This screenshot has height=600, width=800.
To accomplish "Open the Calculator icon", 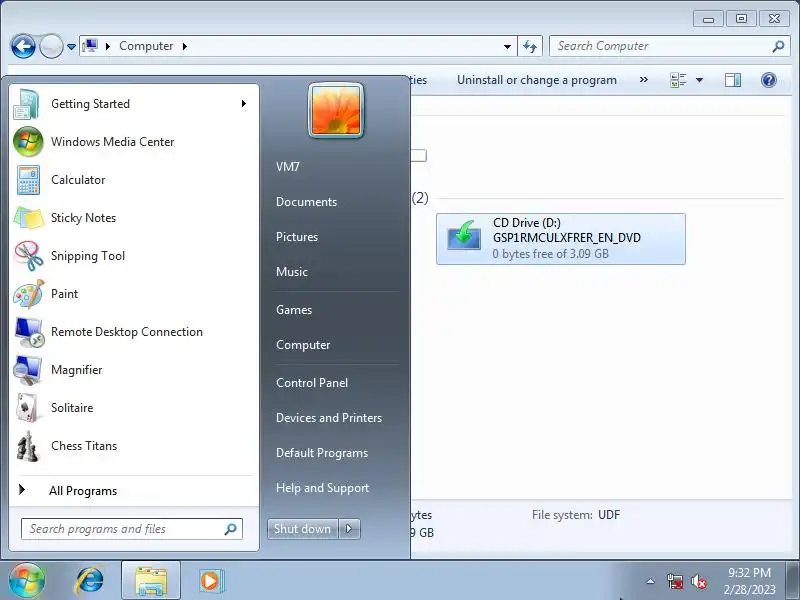I will tap(28, 180).
